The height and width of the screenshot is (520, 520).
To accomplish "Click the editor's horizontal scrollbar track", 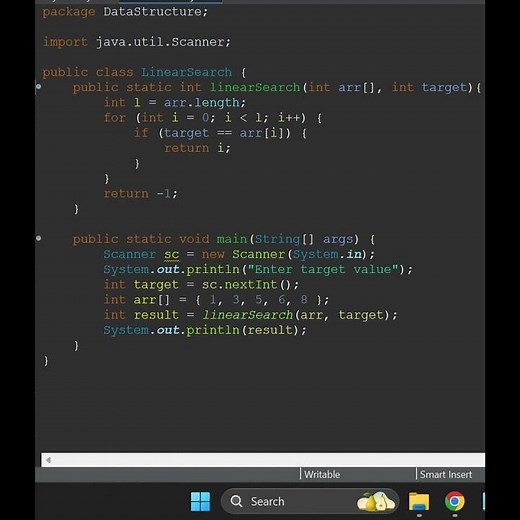I will (x=263, y=460).
